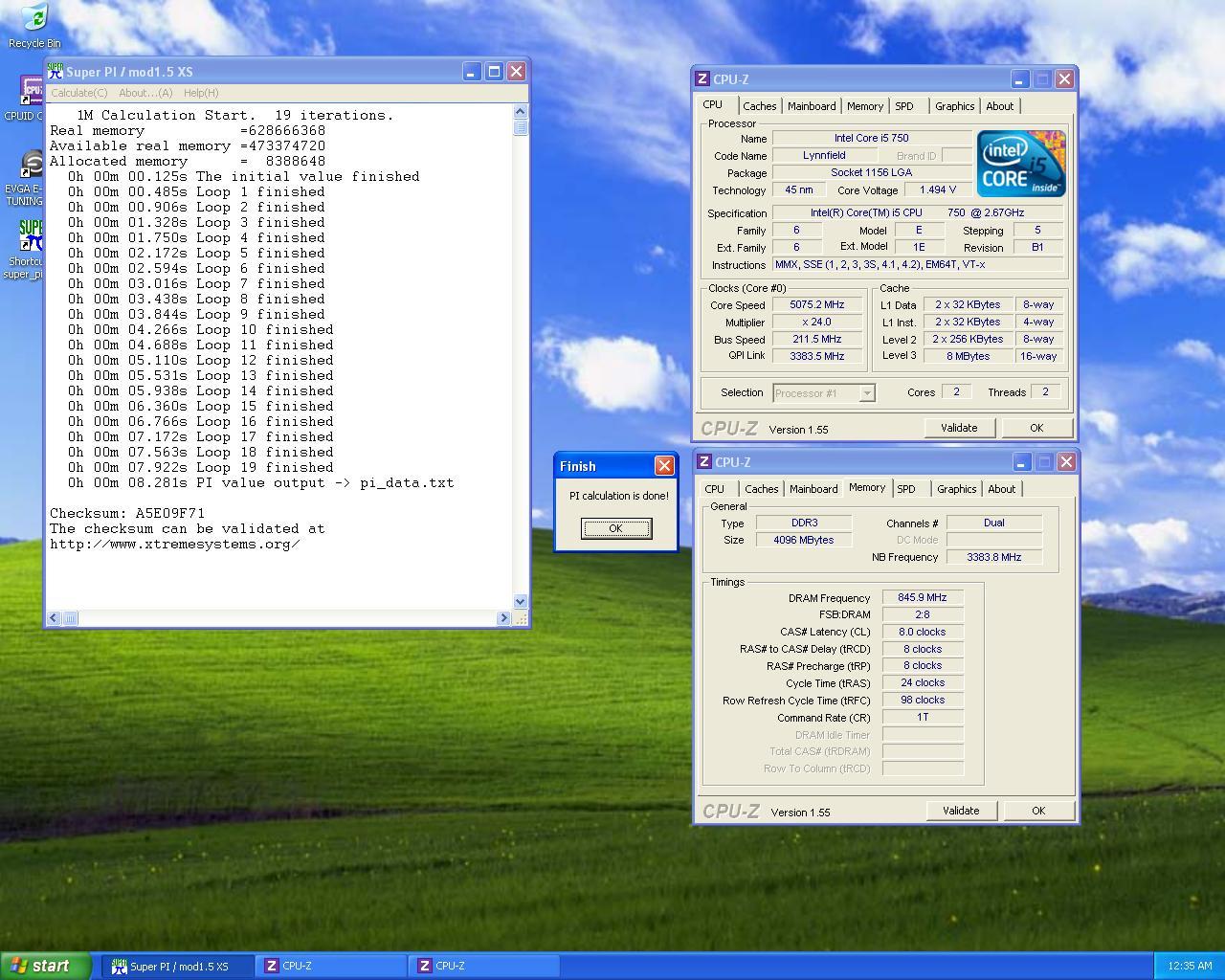1225x980 pixels.
Task: Open Graphics tab in lower CPU-Z window
Action: pyautogui.click(x=957, y=489)
